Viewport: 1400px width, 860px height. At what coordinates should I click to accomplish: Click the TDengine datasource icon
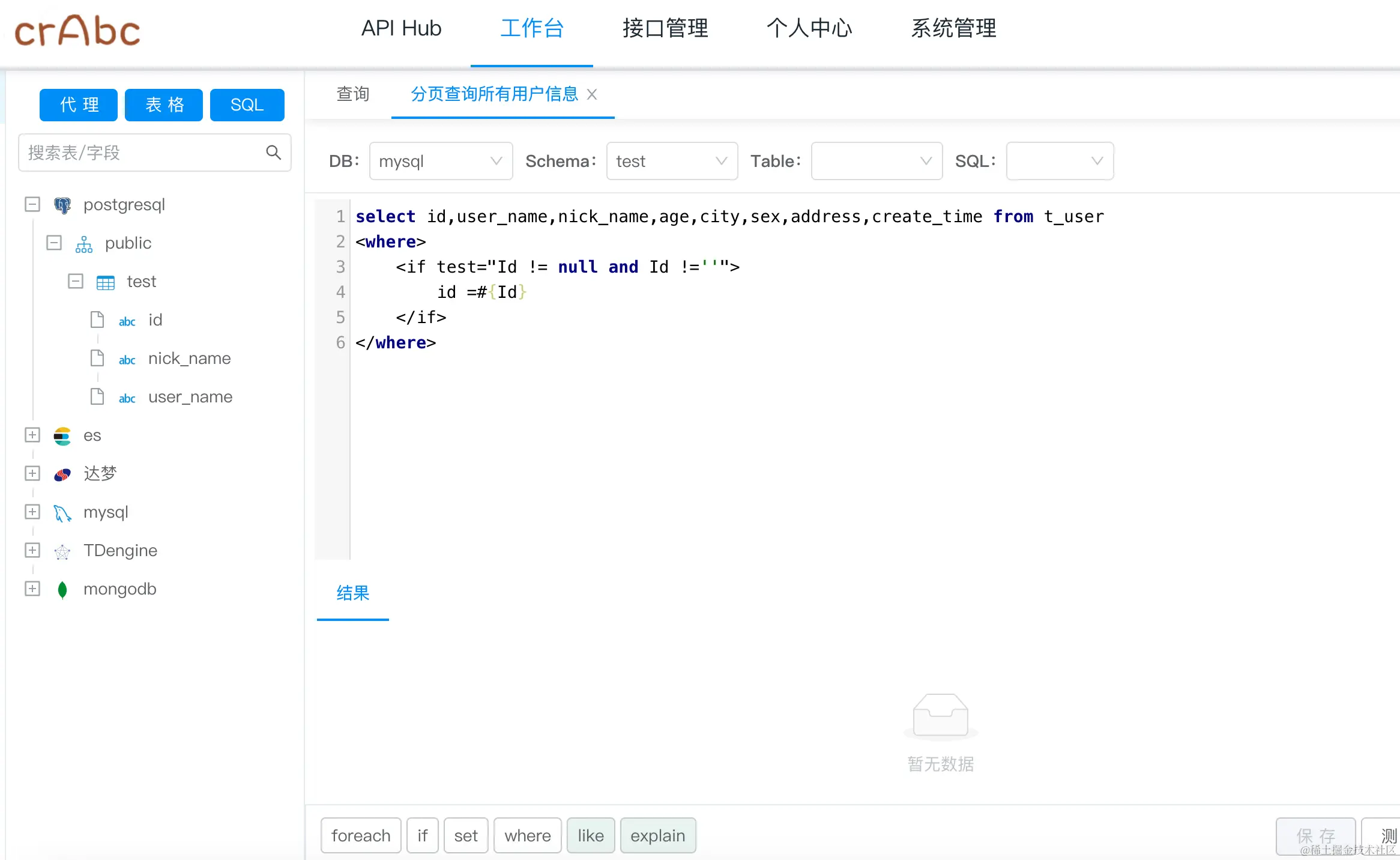point(62,551)
